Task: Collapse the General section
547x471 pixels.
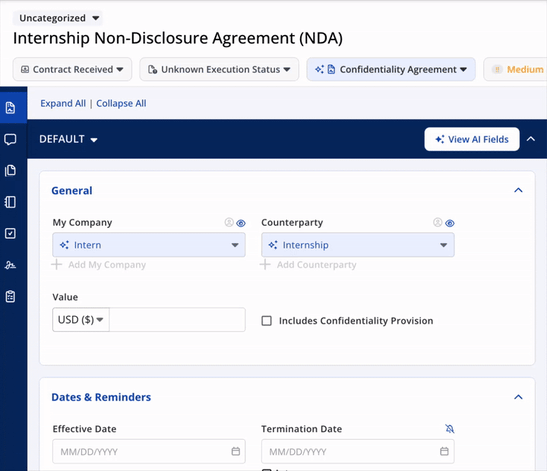Action: coord(518,190)
